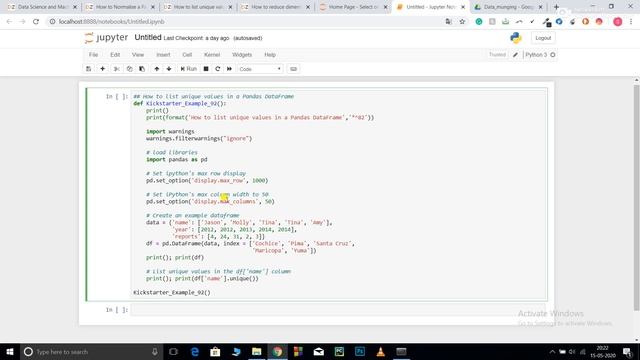The width and height of the screenshot is (640, 360).
Task: Click the empty second code cell
Action: [338, 310]
